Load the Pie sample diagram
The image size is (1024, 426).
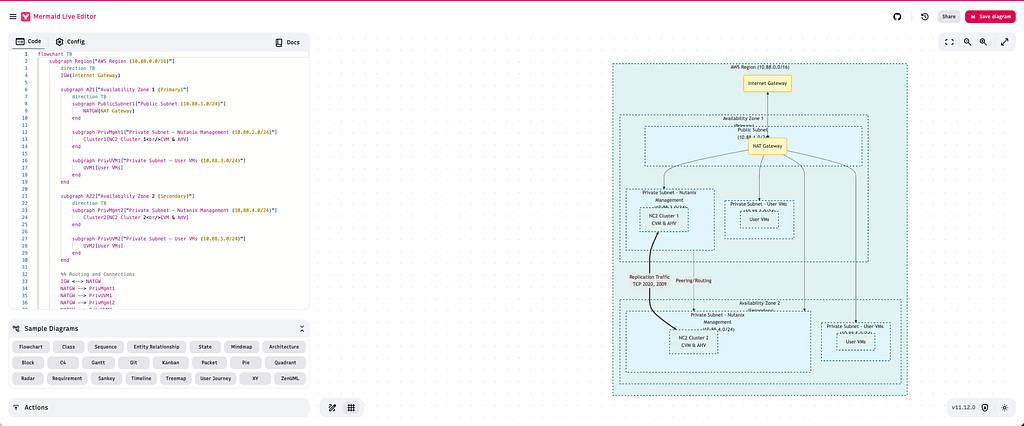[x=246, y=363]
